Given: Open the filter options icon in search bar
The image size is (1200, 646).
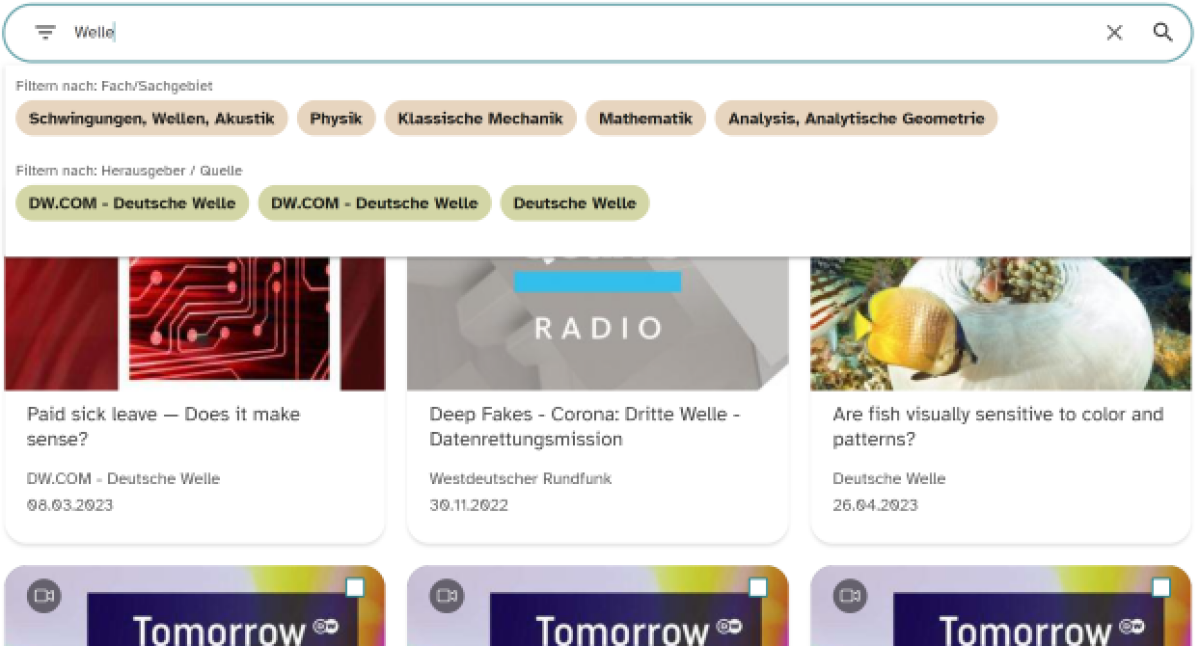Looking at the screenshot, I should [45, 32].
